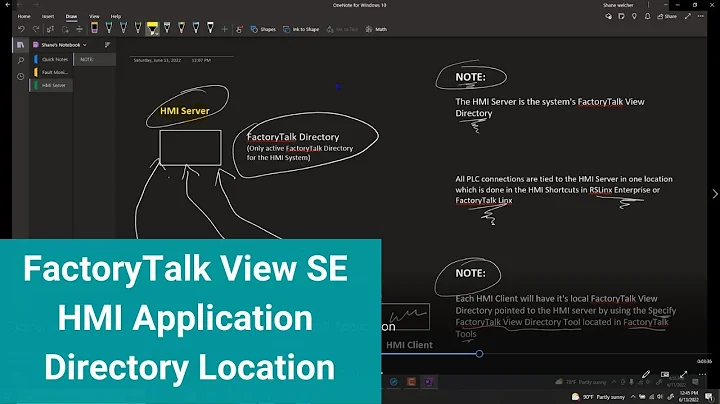Click the mini view icon in video controls
Viewport: 720px width, 404px height.
pos(664,375)
